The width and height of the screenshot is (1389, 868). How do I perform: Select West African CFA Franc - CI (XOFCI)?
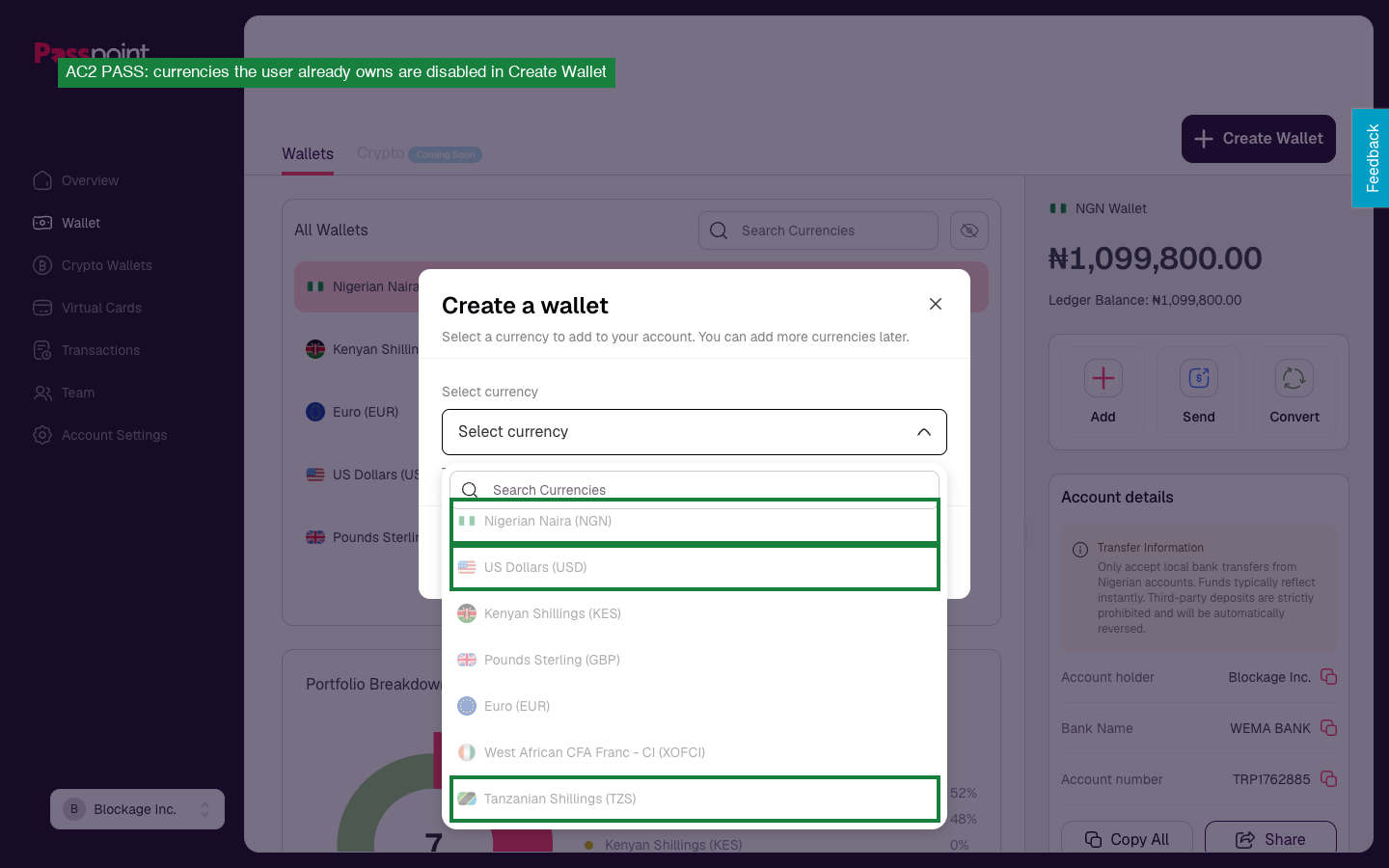(x=694, y=752)
